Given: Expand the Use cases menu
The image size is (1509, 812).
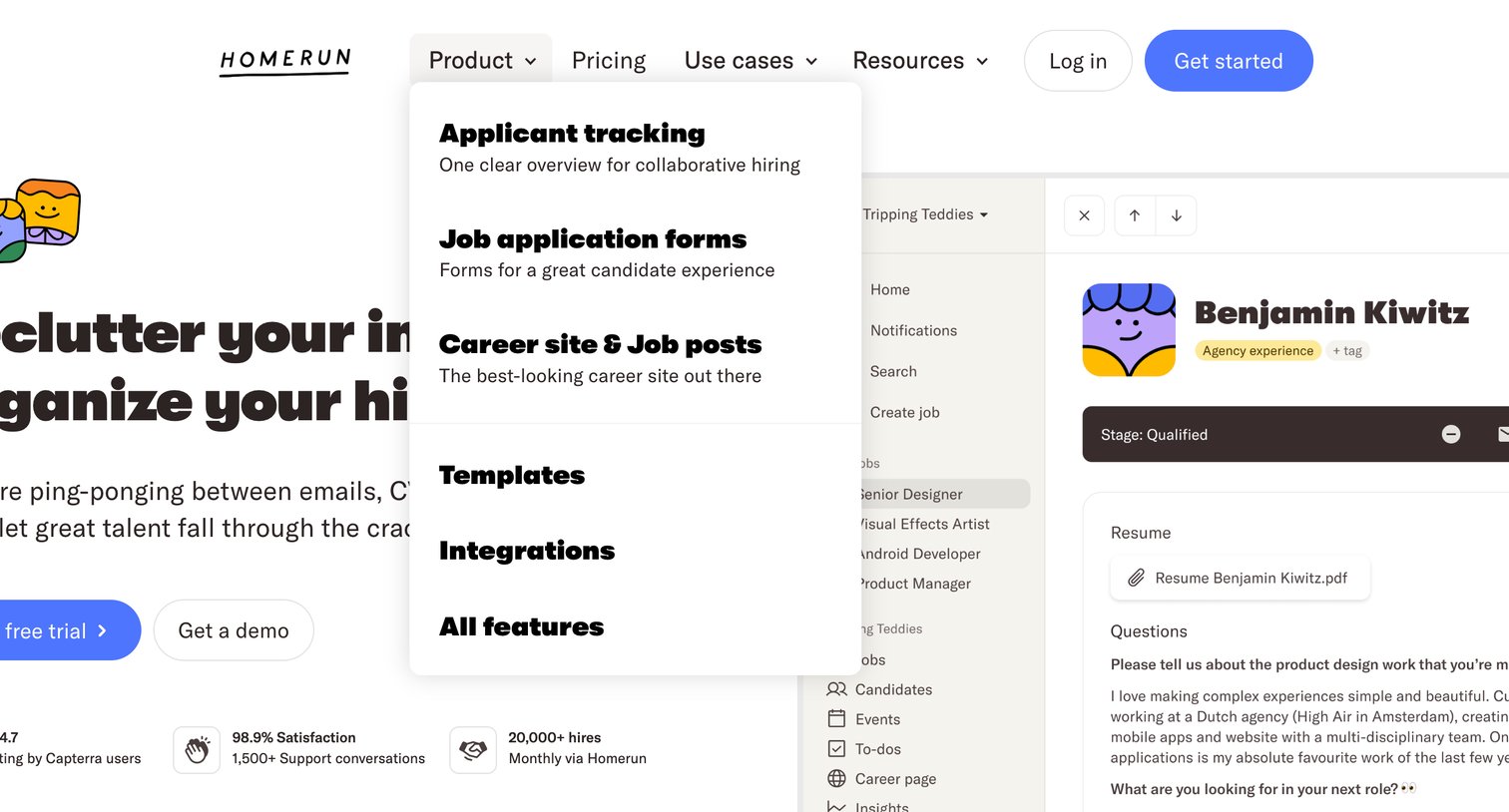Looking at the screenshot, I should [751, 61].
